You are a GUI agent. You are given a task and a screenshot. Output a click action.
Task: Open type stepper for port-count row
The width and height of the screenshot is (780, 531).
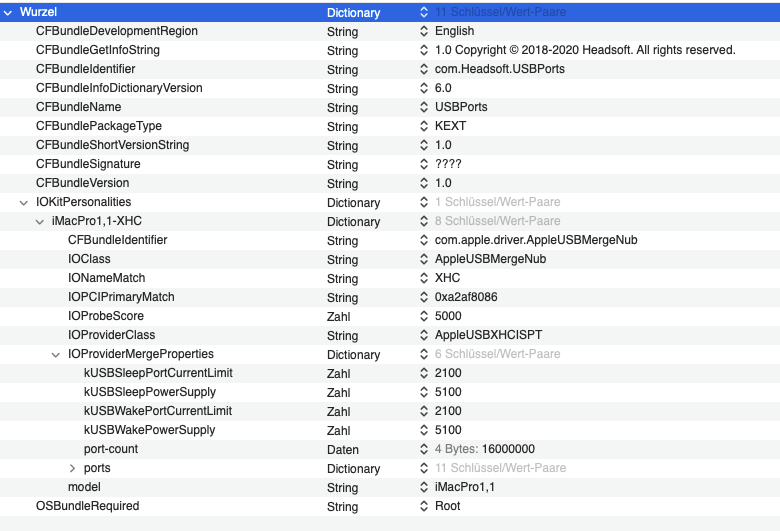click(424, 449)
